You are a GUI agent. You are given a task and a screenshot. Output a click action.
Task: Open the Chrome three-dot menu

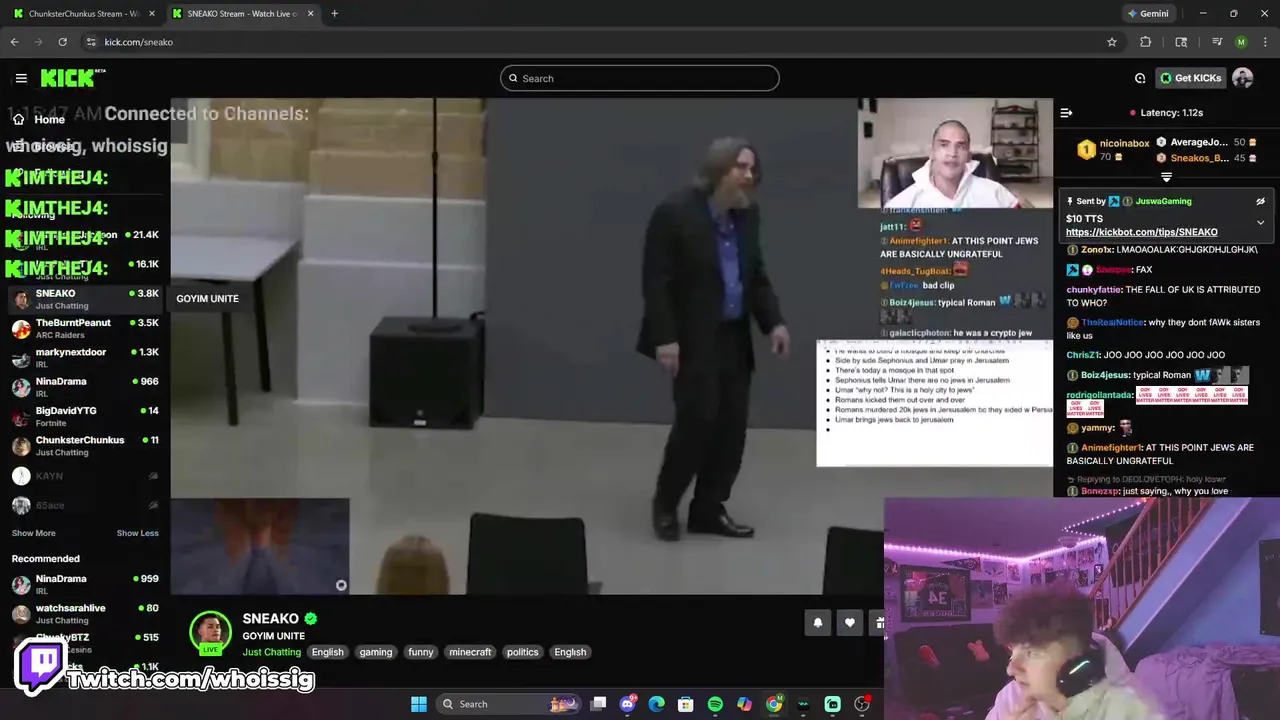[1265, 42]
